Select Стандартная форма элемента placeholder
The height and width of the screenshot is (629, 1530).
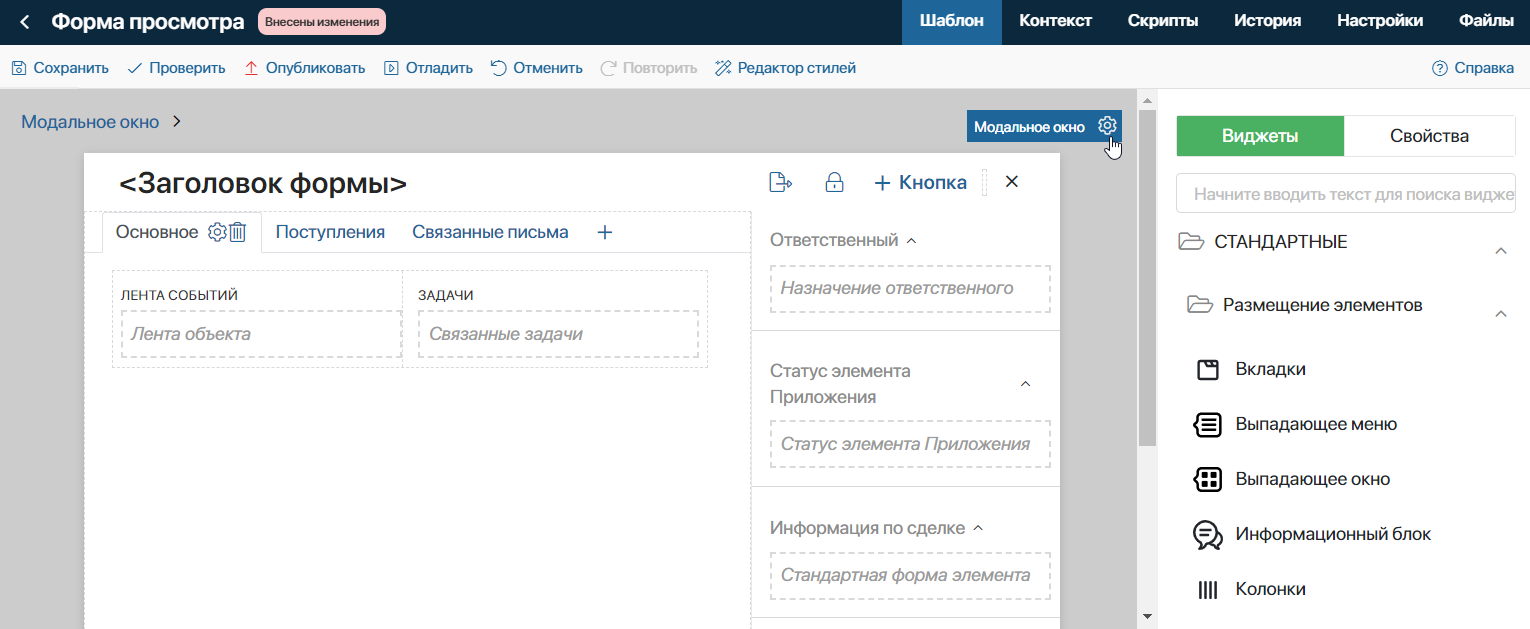[x=910, y=576]
